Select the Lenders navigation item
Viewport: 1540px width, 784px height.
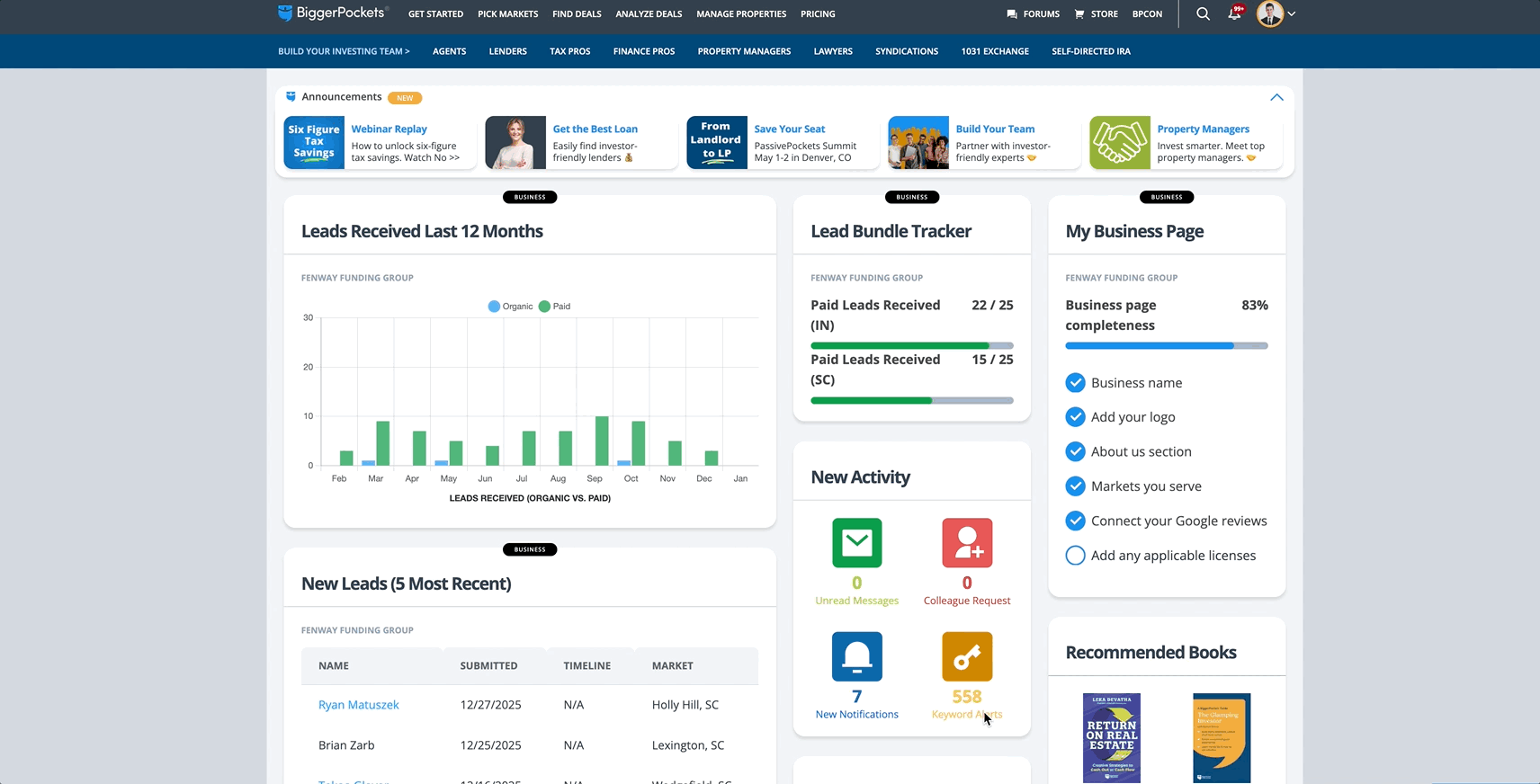pyautogui.click(x=507, y=51)
